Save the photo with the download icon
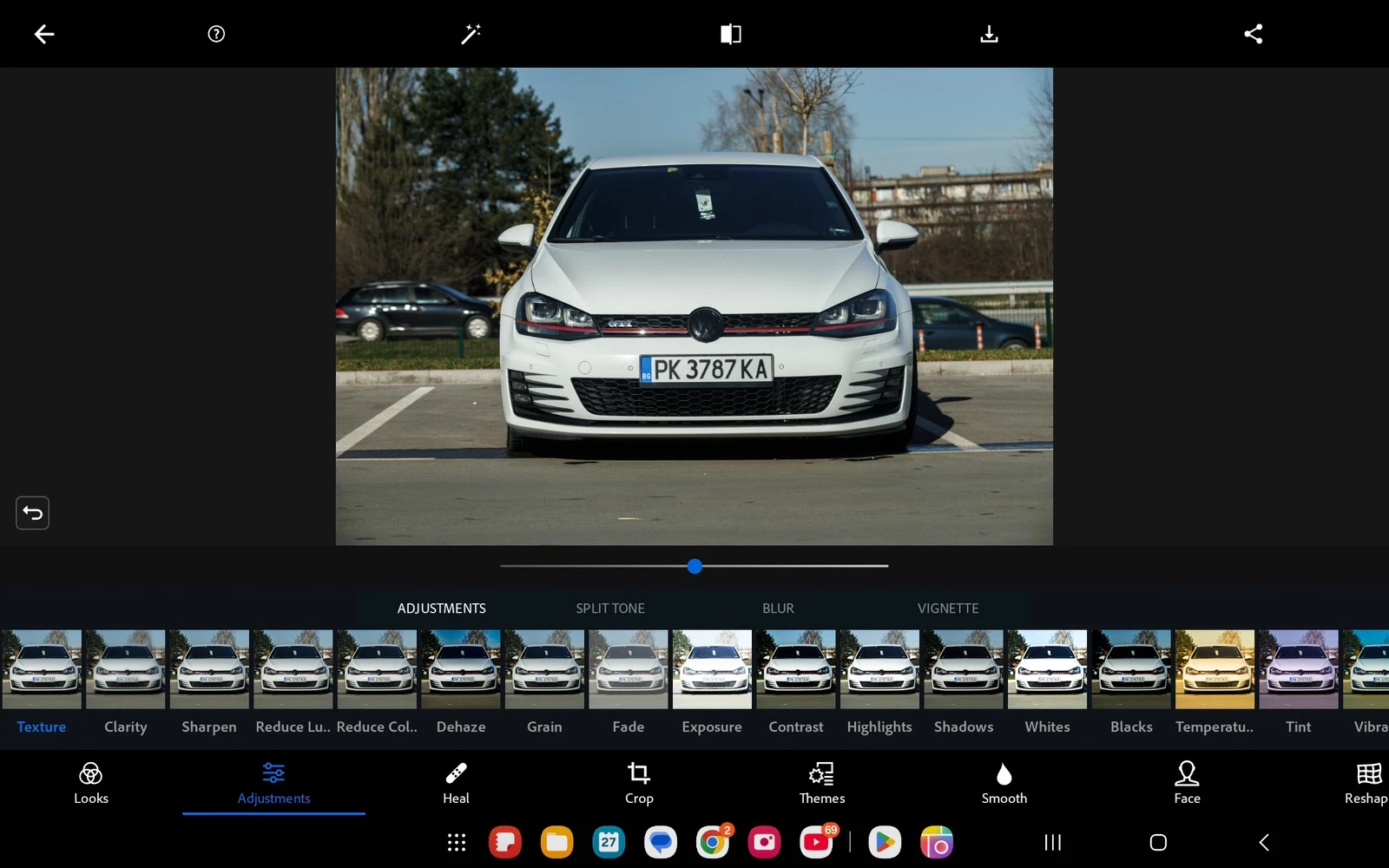This screenshot has width=1389, height=868. [x=989, y=34]
